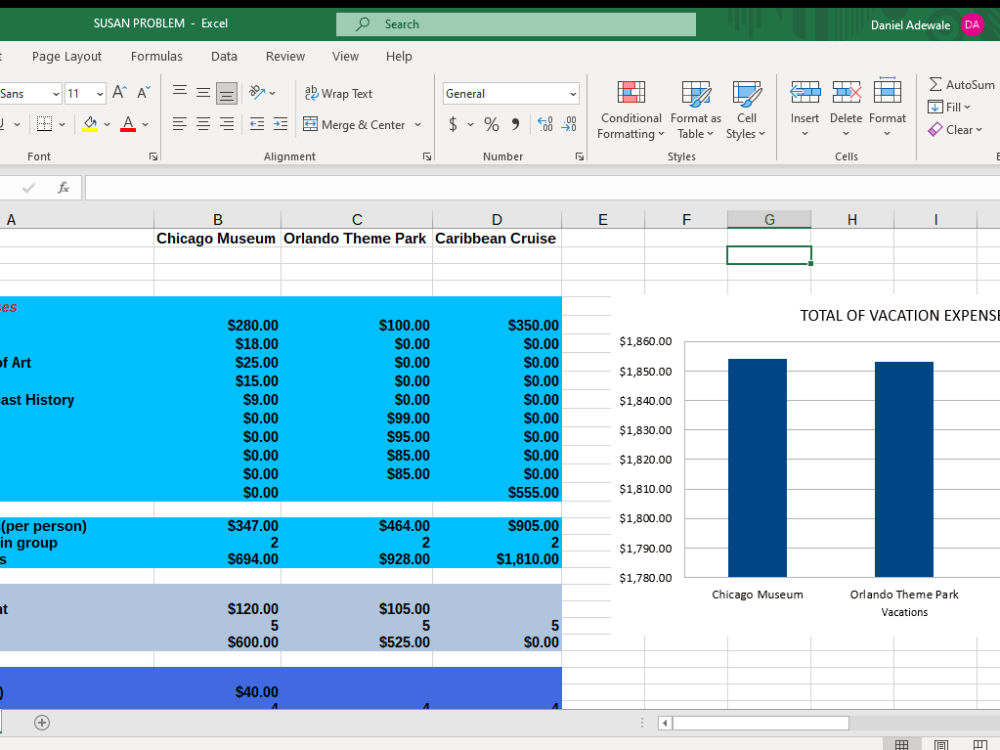Open the Help tab
The width and height of the screenshot is (1000, 750).
[399, 56]
